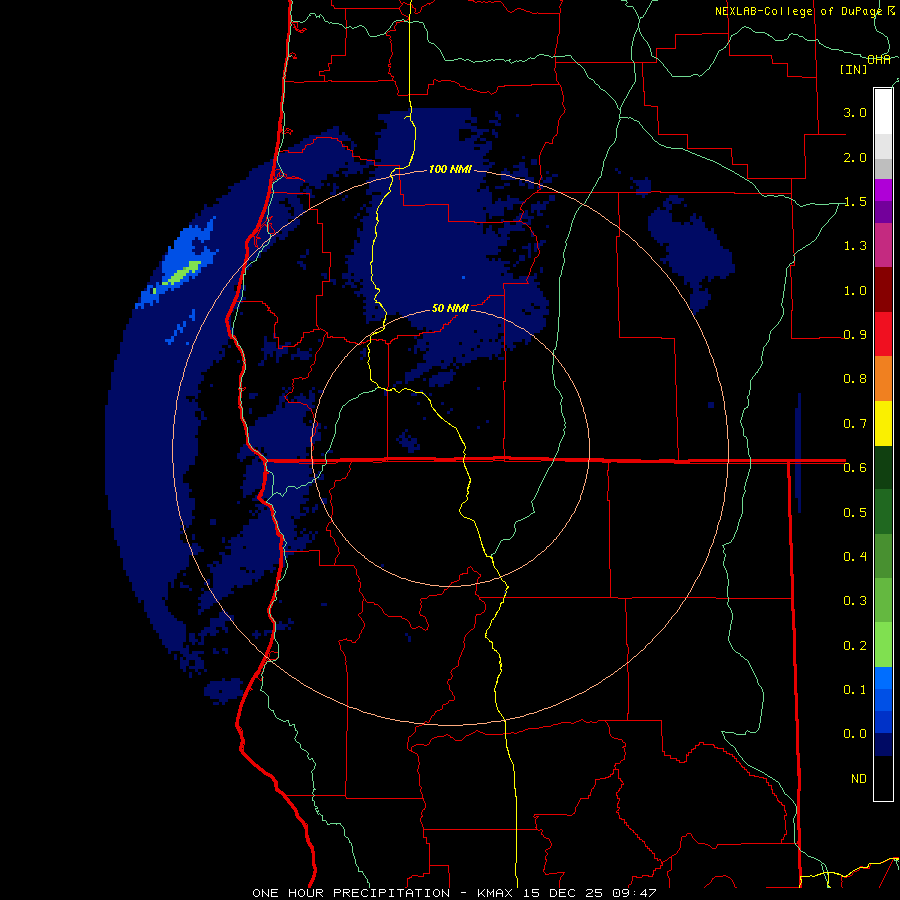The height and width of the screenshot is (900, 900).
Task: Select the dark red legend swatch
Action: pos(883,290)
